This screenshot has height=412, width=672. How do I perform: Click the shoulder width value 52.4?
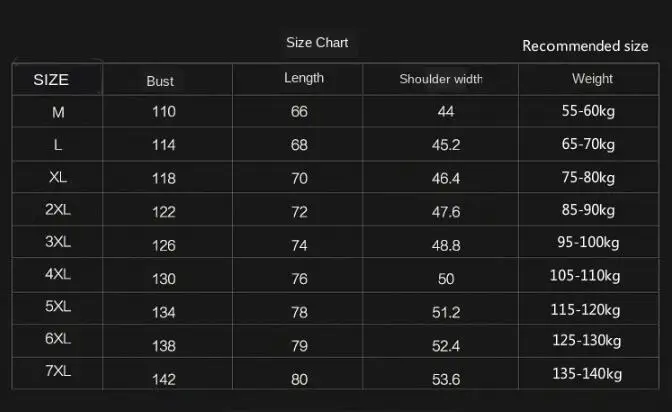click(446, 347)
